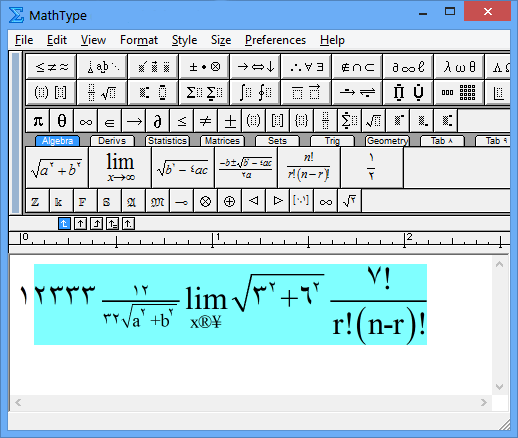Screen dimensions: 518x438
Task: Click the vertical scrollbar down arrow
Action: 499,387
